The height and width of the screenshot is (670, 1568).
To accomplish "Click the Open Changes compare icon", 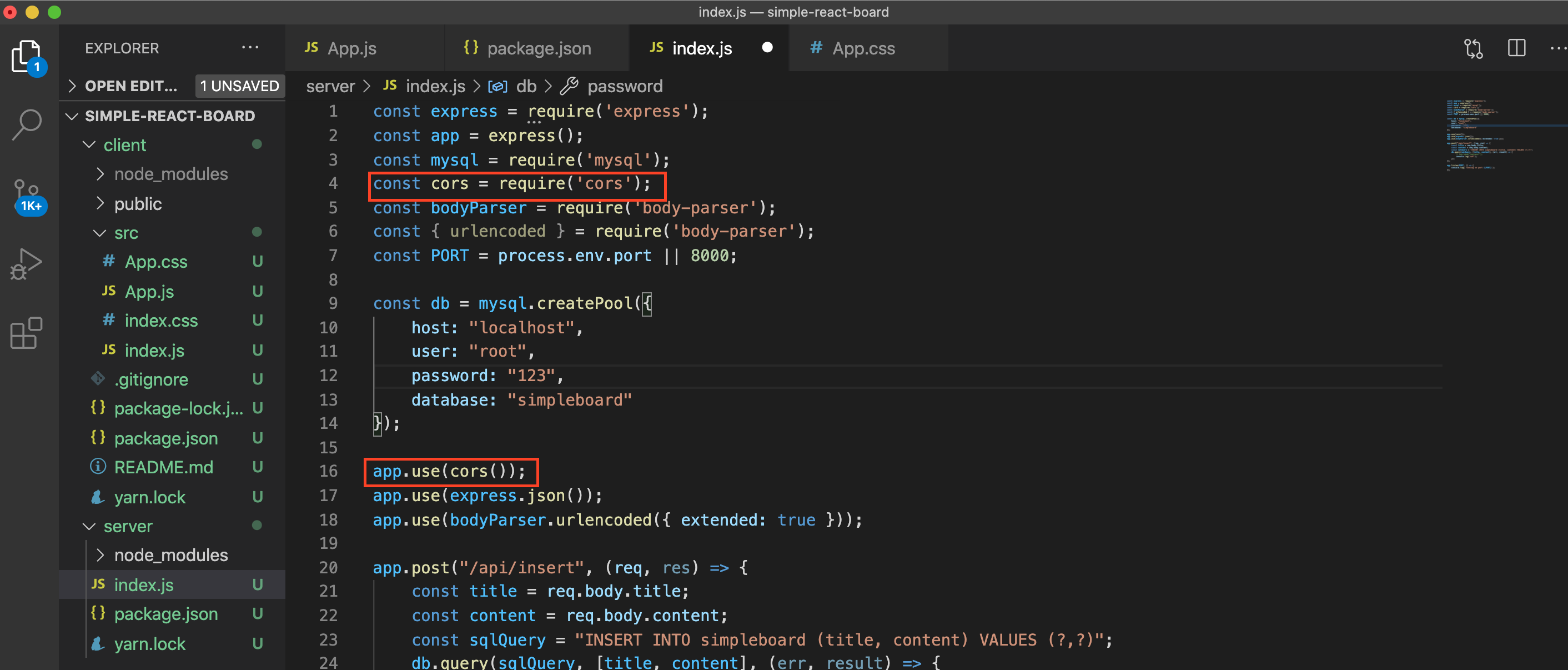I will click(1473, 48).
